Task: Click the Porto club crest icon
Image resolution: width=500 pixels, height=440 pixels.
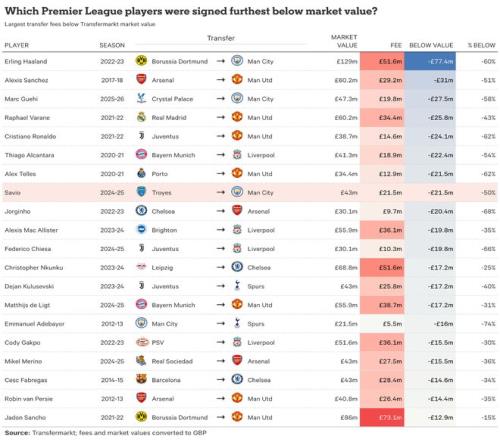Action: [141, 173]
